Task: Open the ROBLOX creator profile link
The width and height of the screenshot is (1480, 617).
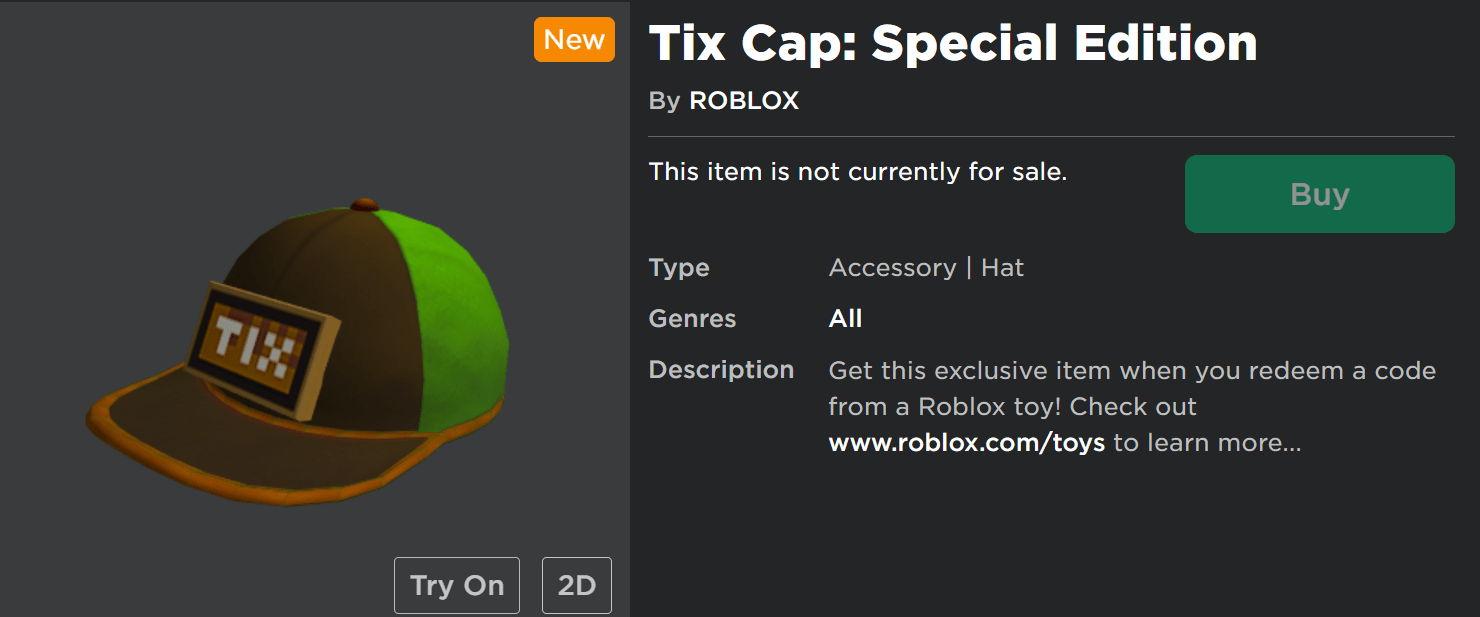Action: click(x=744, y=100)
